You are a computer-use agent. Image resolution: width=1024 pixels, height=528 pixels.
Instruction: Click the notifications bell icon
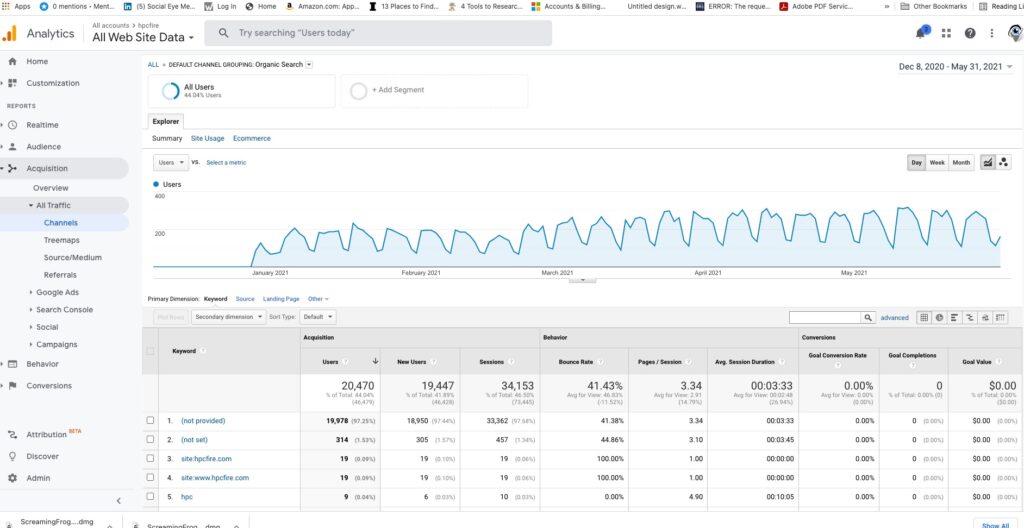tap(921, 33)
